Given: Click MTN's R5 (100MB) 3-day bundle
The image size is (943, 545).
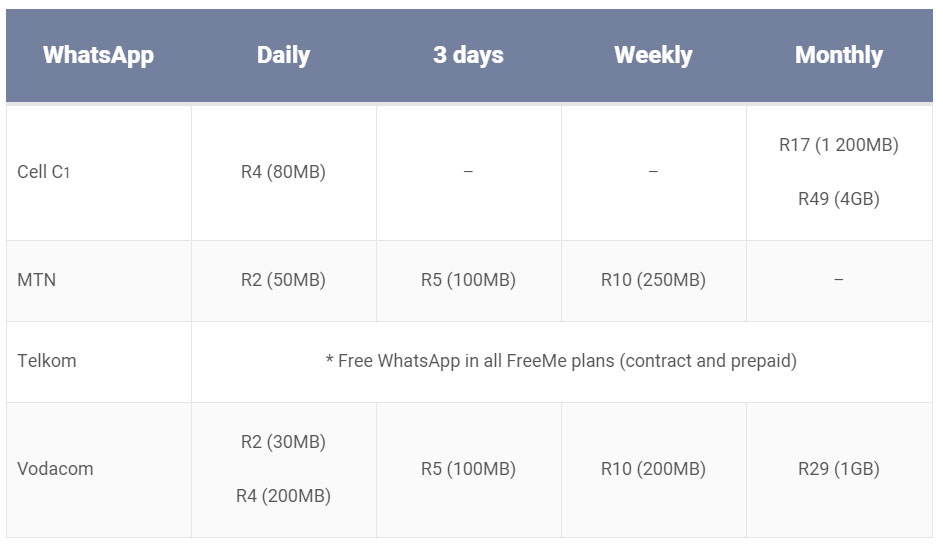Looking at the screenshot, I should tap(468, 280).
